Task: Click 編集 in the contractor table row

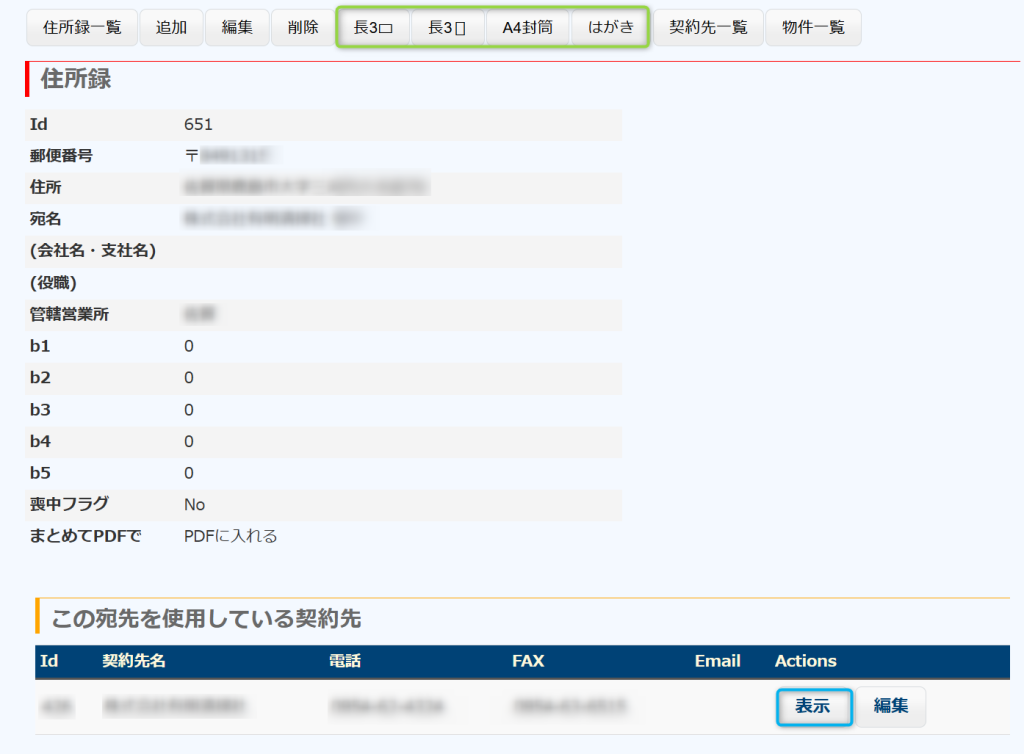Action: (890, 706)
